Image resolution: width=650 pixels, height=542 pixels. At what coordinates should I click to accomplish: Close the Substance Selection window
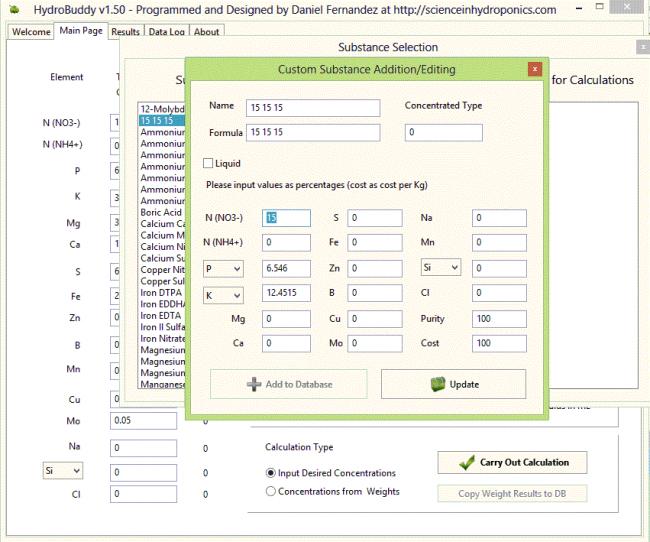pos(643,47)
